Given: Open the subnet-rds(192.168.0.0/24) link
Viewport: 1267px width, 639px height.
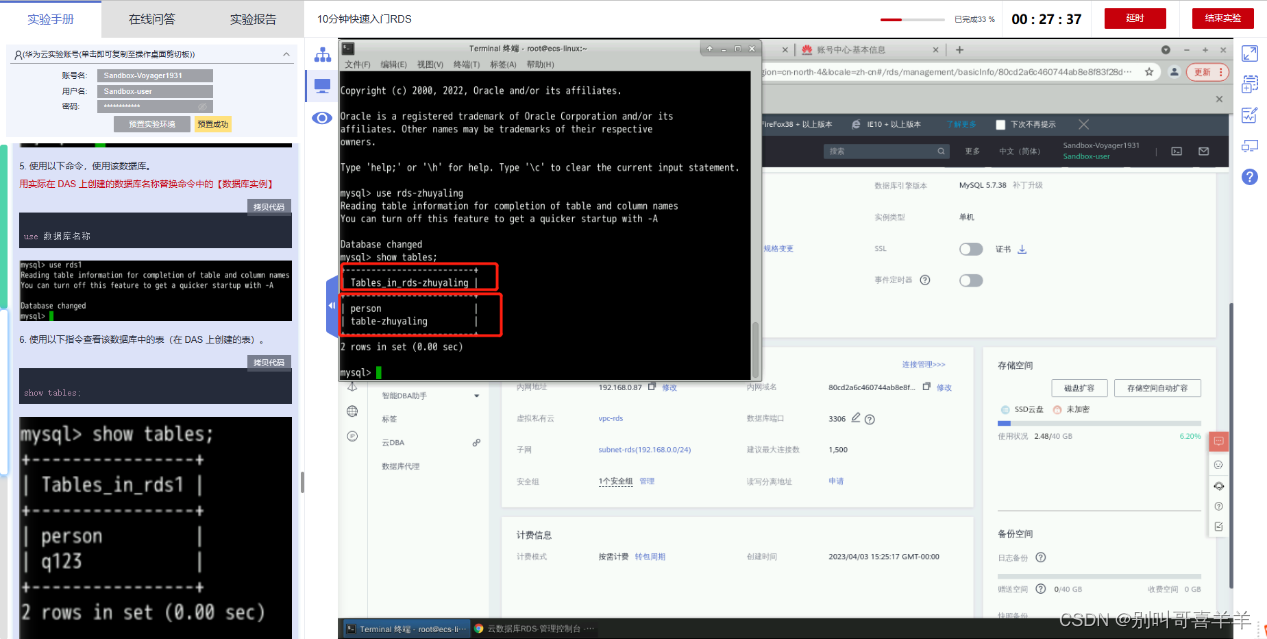Looking at the screenshot, I should [x=644, y=450].
